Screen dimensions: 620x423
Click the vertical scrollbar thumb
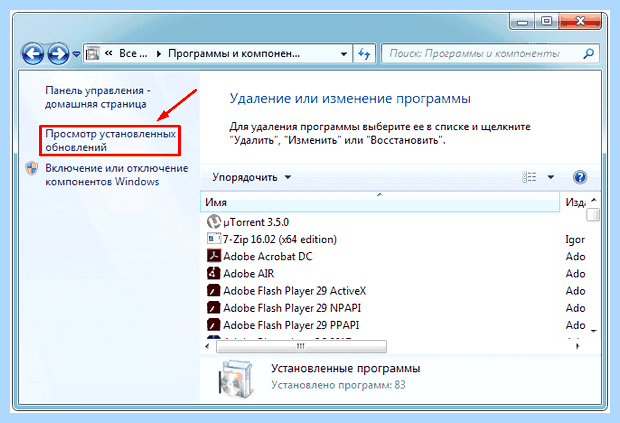click(x=593, y=215)
